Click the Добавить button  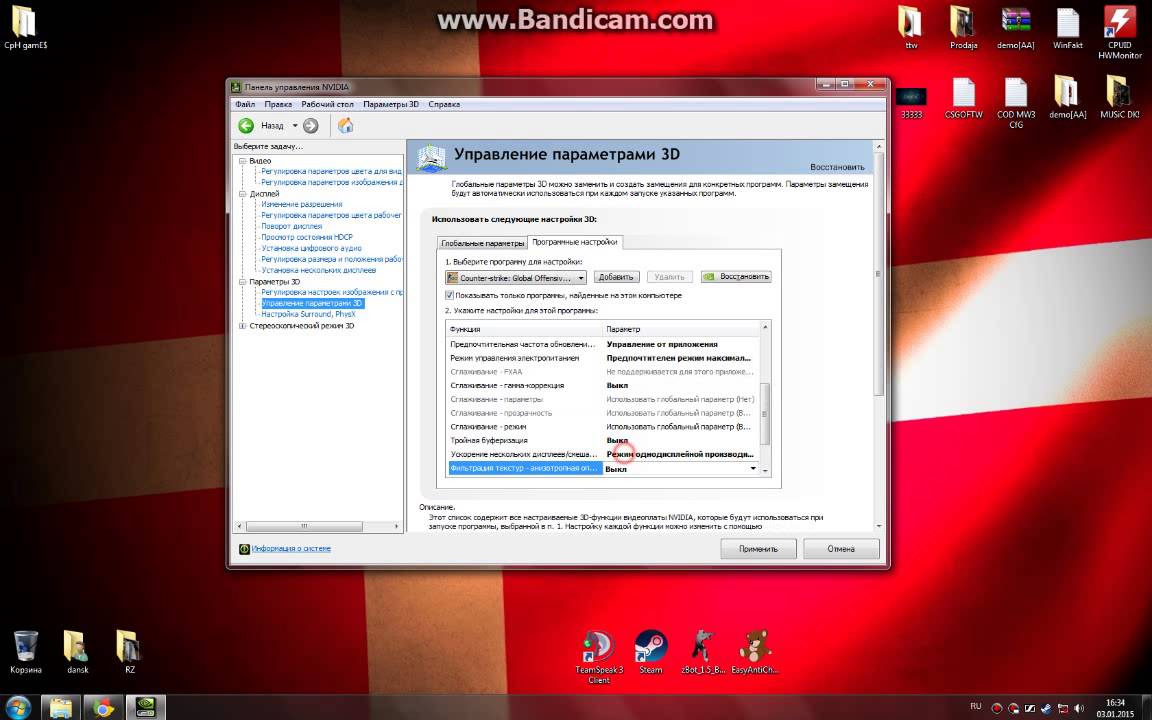[x=616, y=277]
